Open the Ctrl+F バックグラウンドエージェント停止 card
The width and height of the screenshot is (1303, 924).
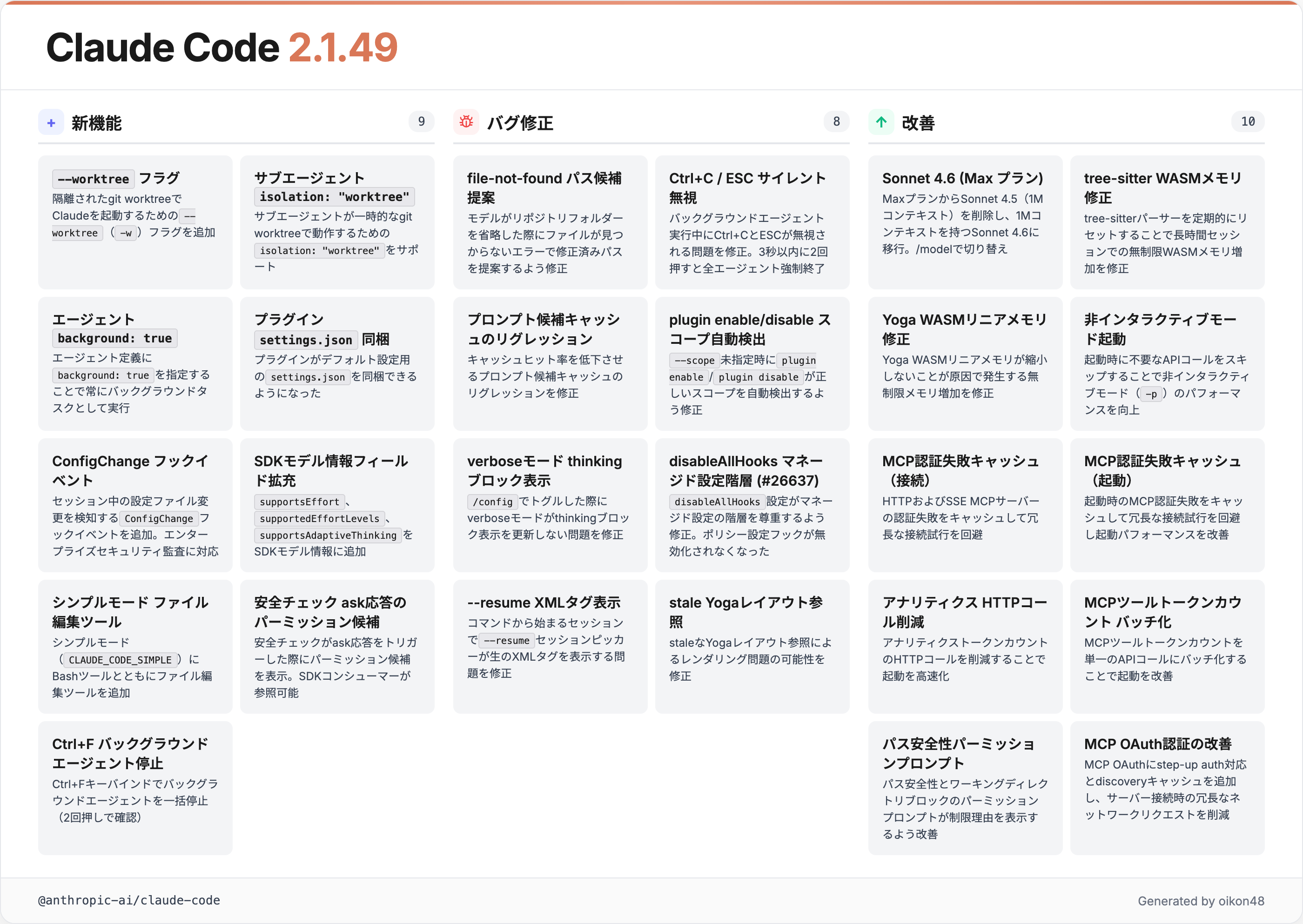(135, 788)
